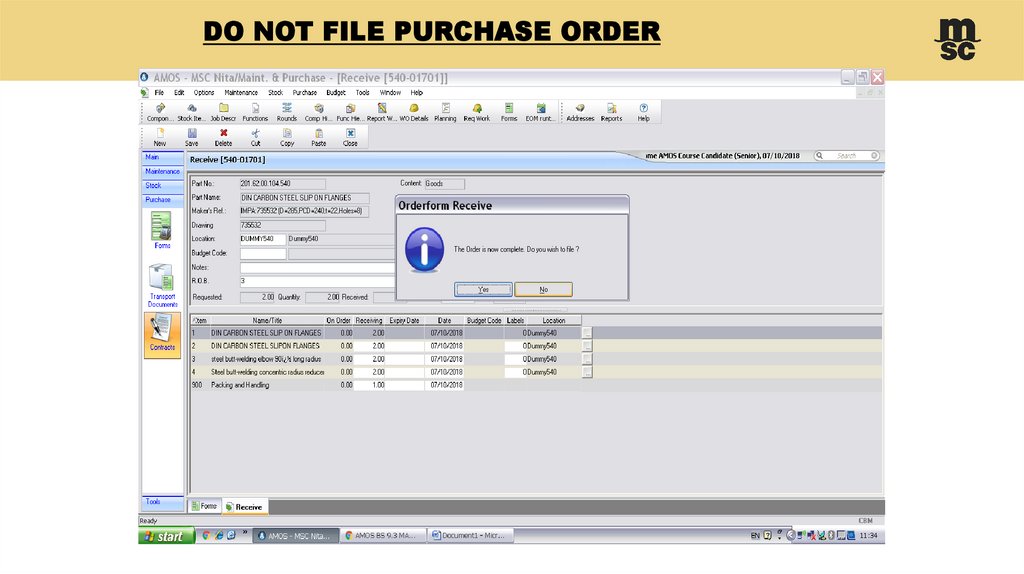This screenshot has width=1024, height=574.
Task: Select Contracts in the Purchase sidebar
Action: pyautogui.click(x=161, y=334)
